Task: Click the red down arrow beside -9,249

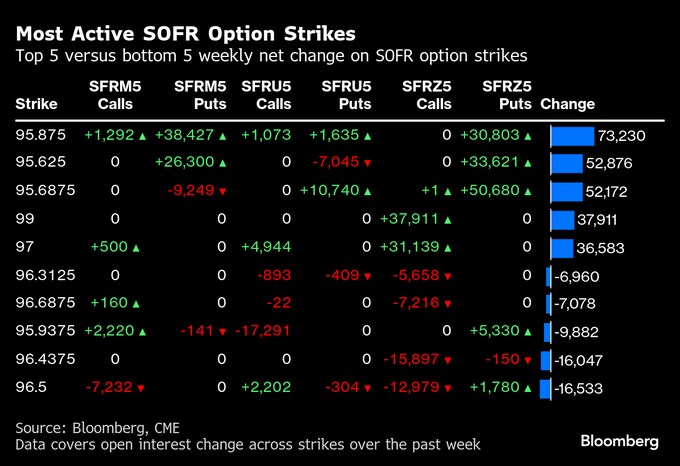Action: [221, 191]
